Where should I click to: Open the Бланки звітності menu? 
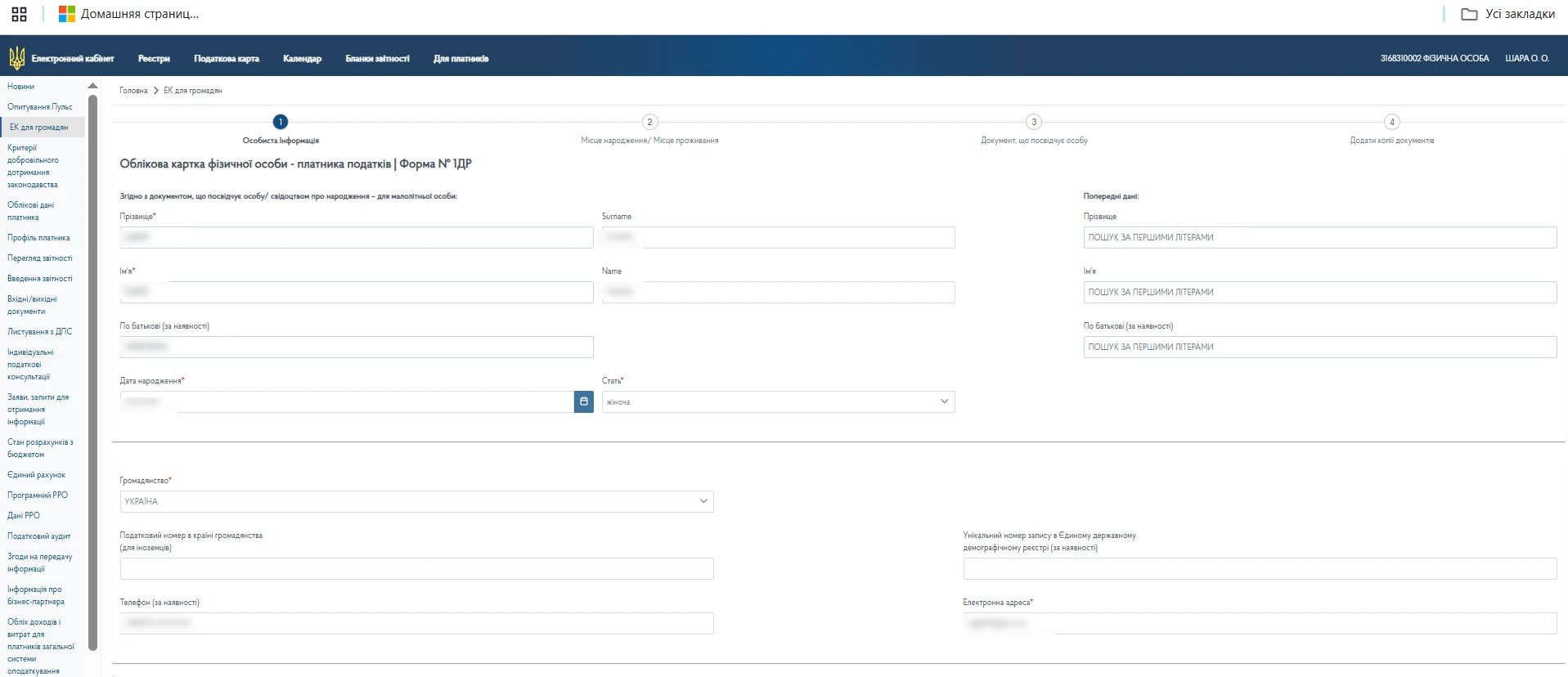(x=377, y=59)
